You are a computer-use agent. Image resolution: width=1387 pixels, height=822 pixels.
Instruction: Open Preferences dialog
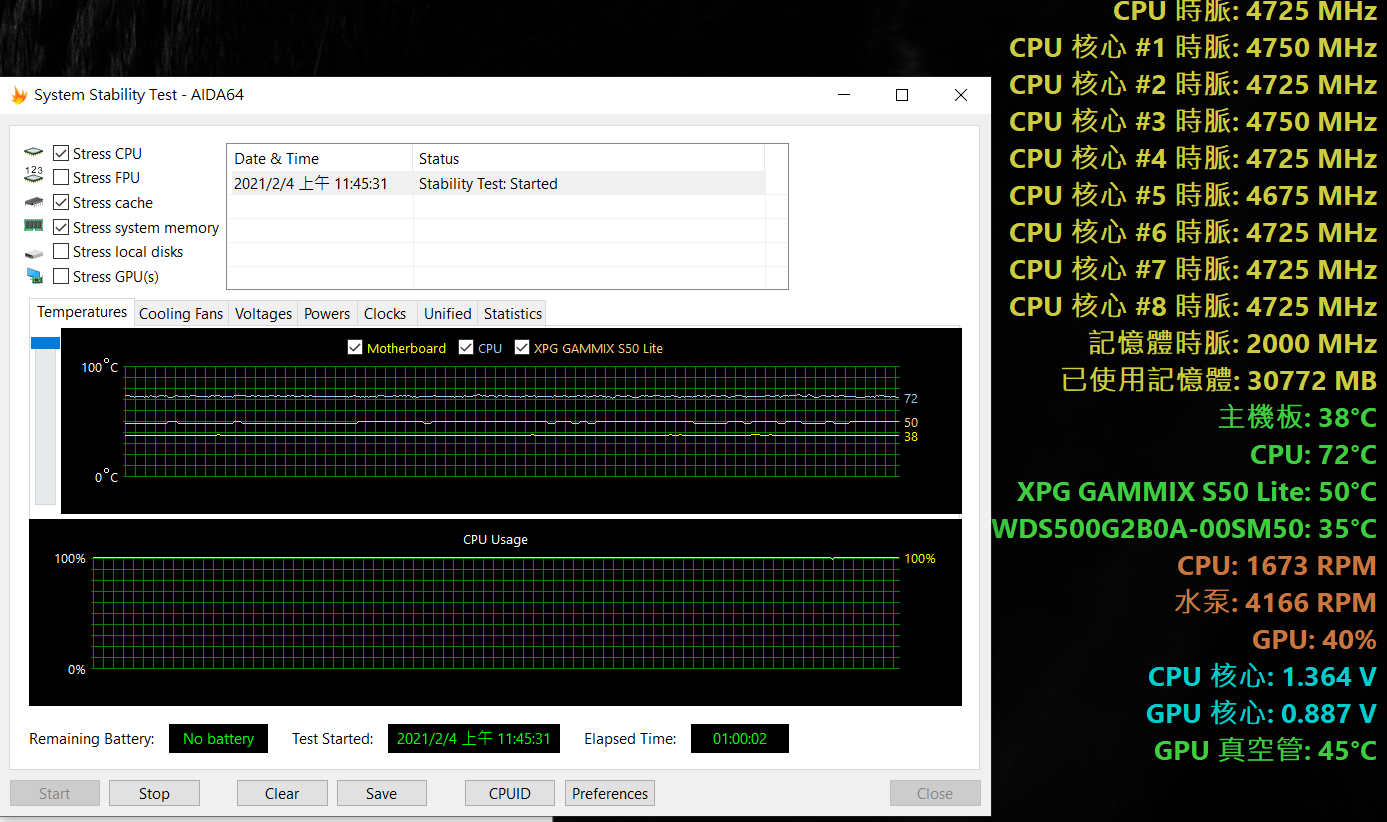point(610,793)
